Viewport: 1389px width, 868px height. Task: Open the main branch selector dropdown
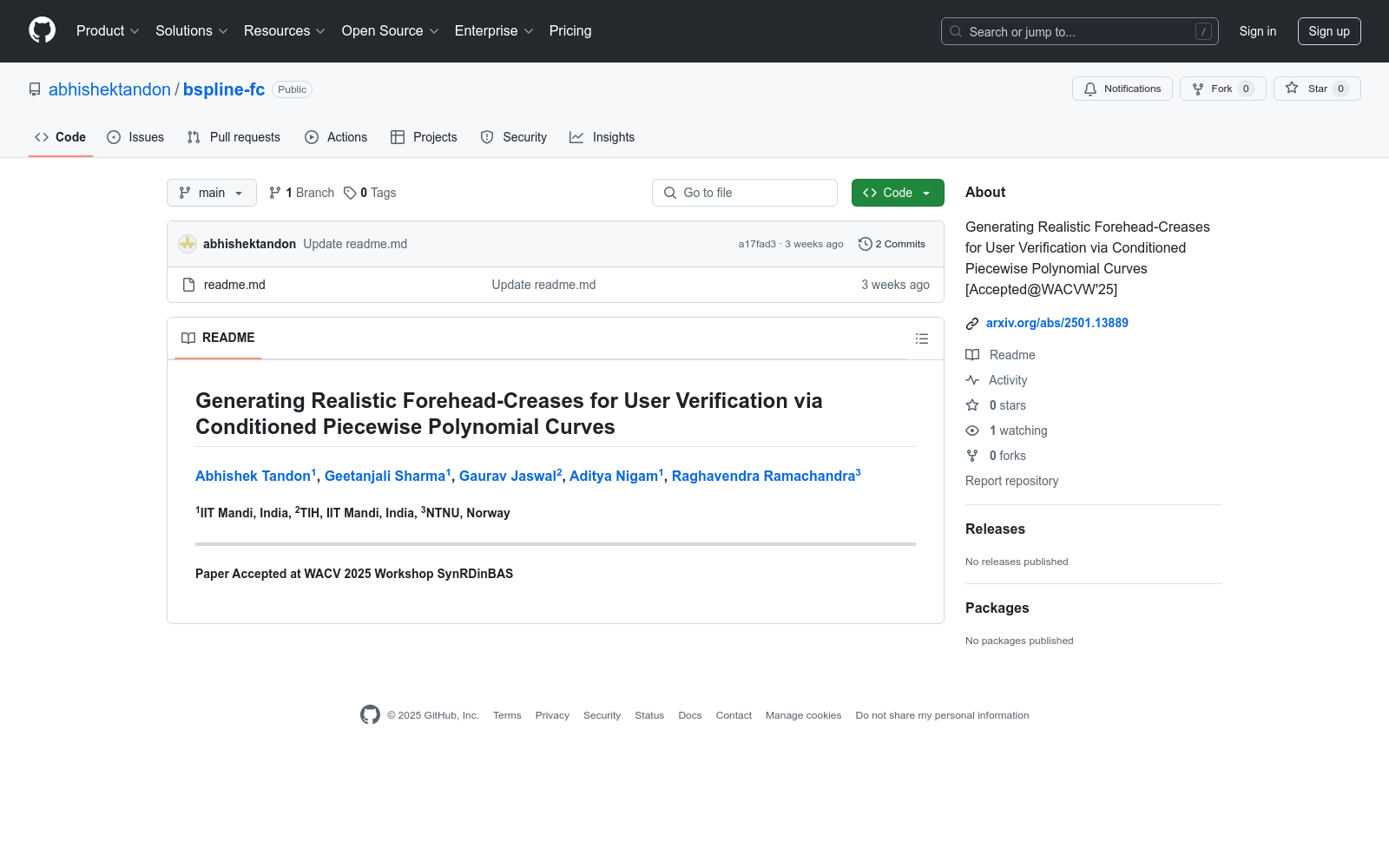[212, 193]
